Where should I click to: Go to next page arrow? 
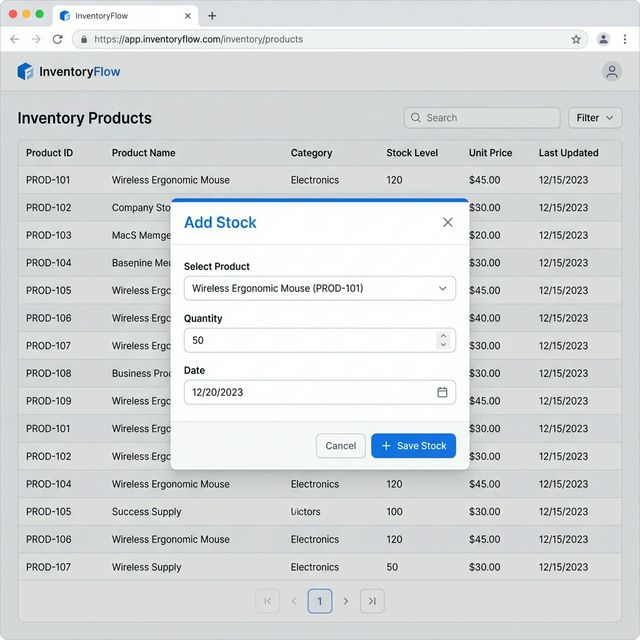346,601
